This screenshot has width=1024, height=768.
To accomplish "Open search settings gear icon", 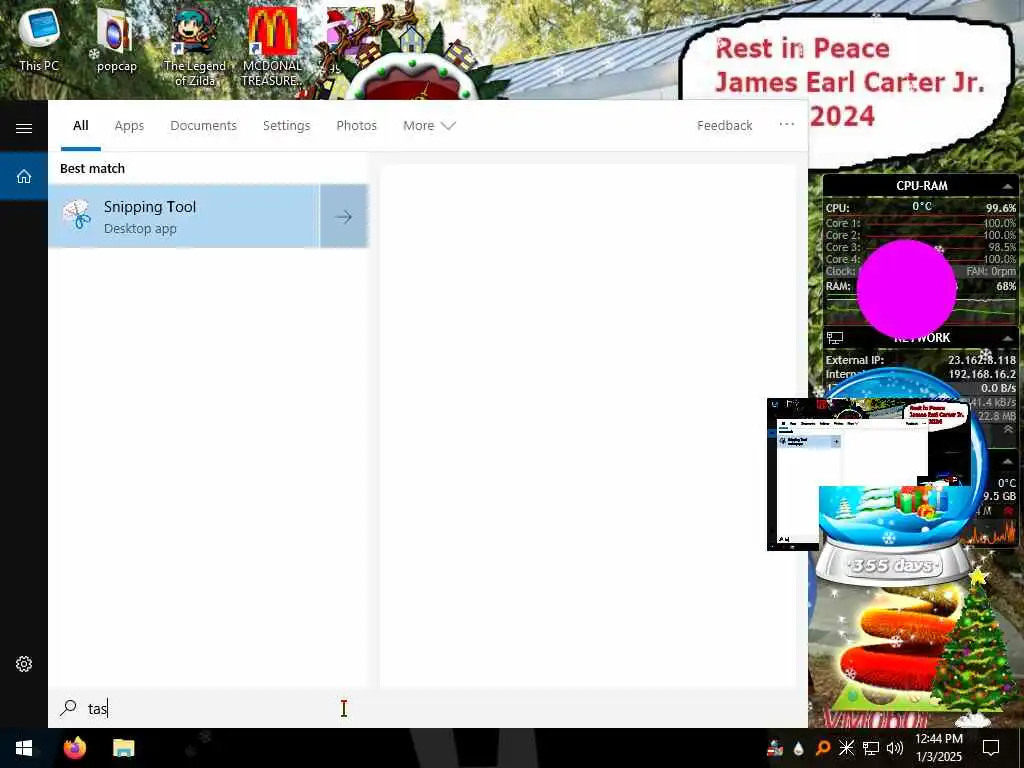I will 24,664.
